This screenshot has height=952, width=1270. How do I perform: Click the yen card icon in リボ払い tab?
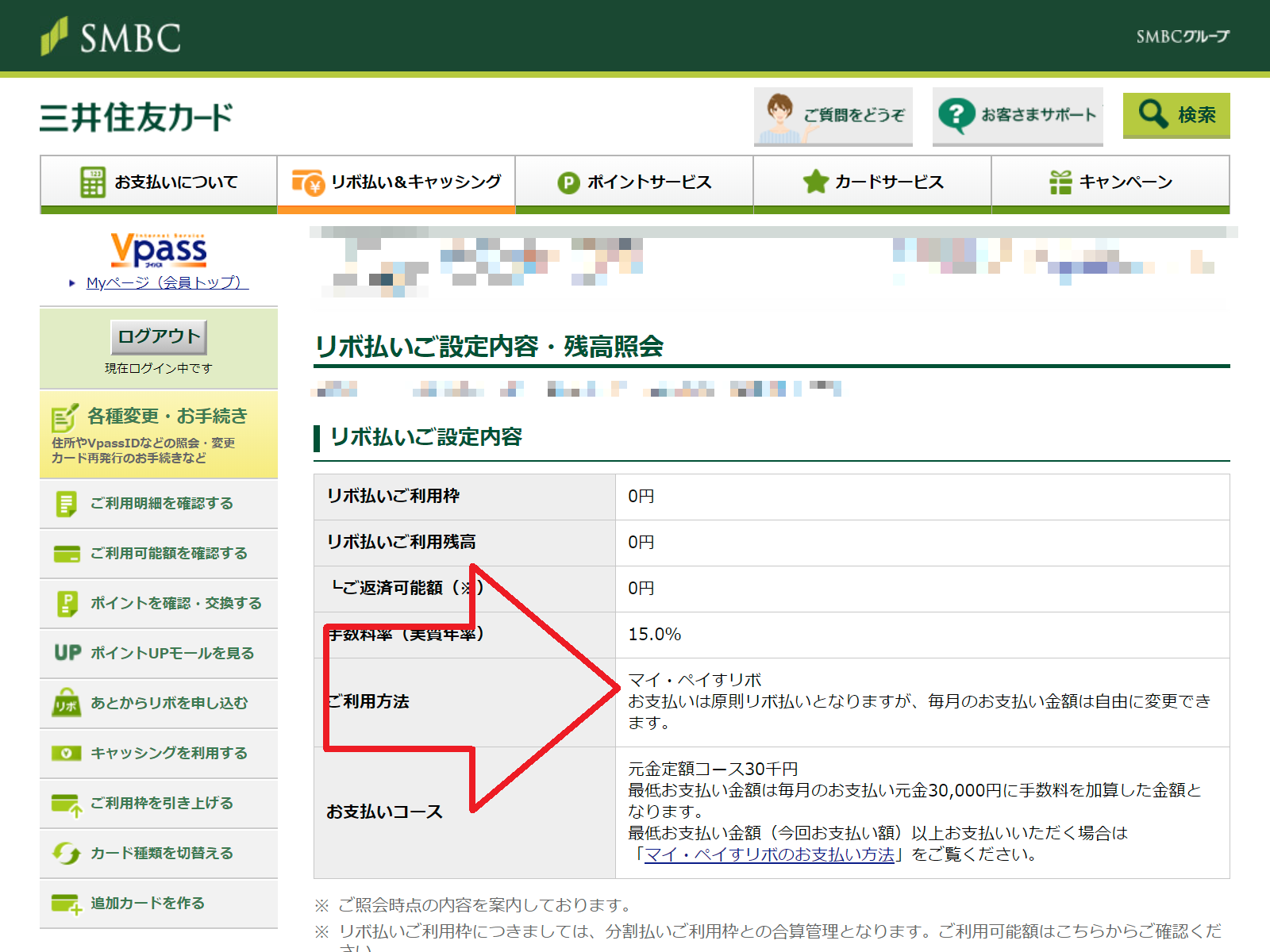pyautogui.click(x=307, y=182)
